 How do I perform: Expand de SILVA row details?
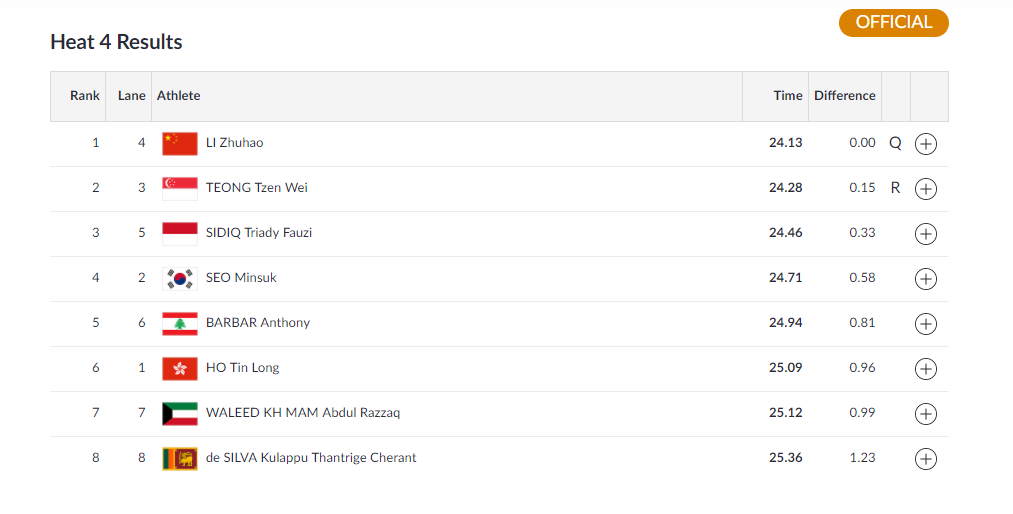coord(926,459)
